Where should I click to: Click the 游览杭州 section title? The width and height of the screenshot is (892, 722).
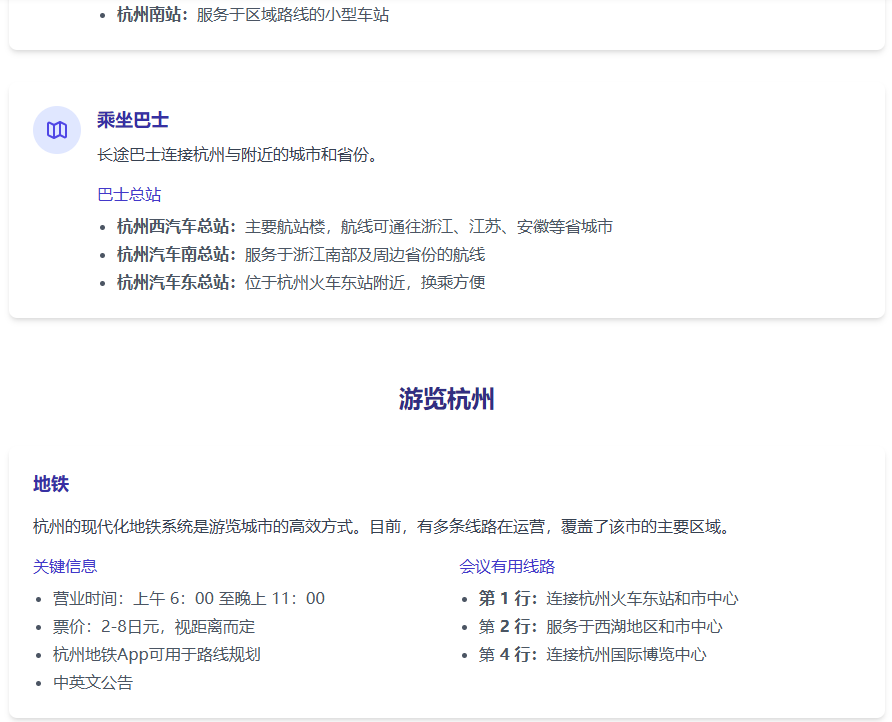(x=446, y=400)
